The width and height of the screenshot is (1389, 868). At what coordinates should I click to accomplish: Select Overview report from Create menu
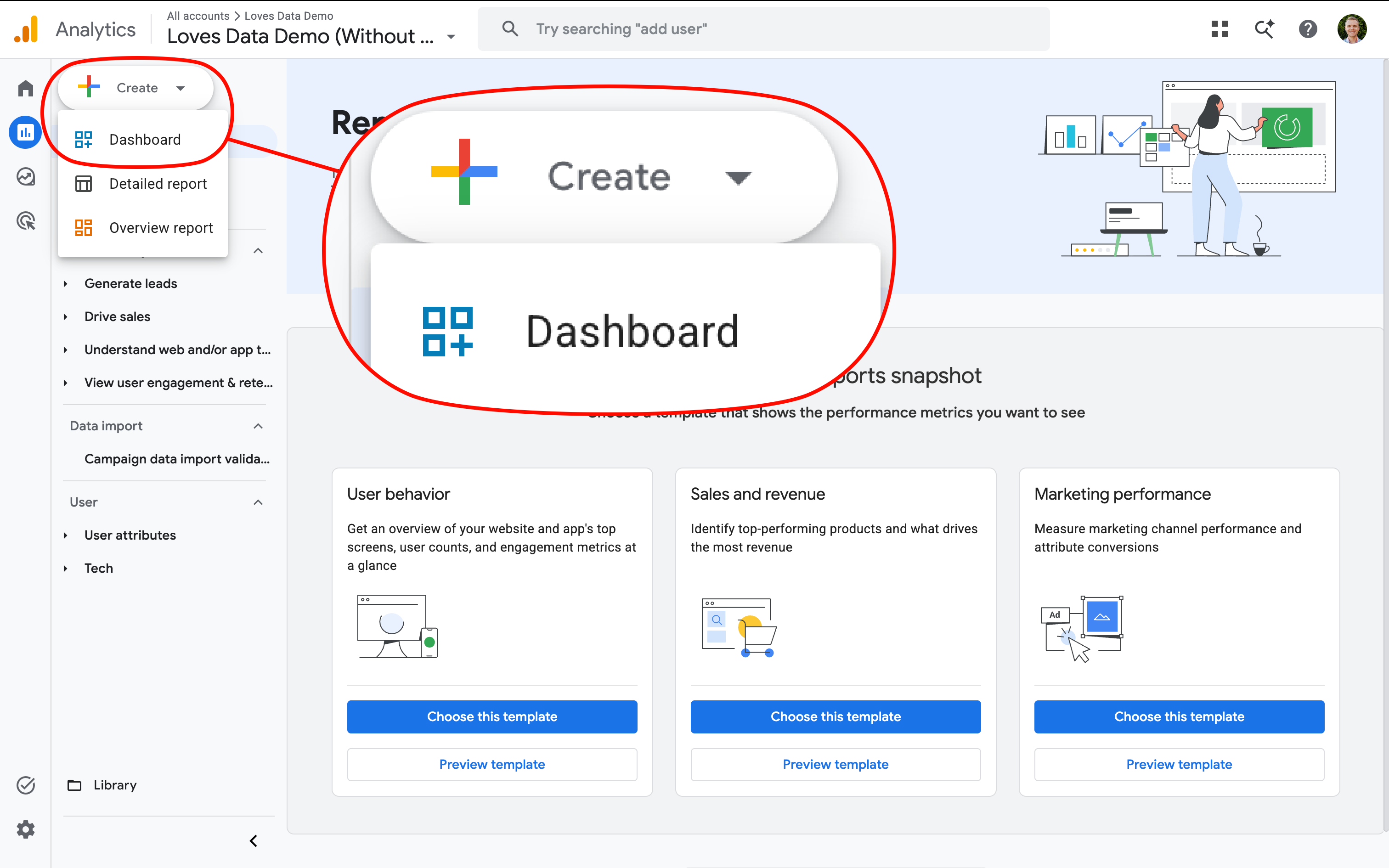pos(143,228)
